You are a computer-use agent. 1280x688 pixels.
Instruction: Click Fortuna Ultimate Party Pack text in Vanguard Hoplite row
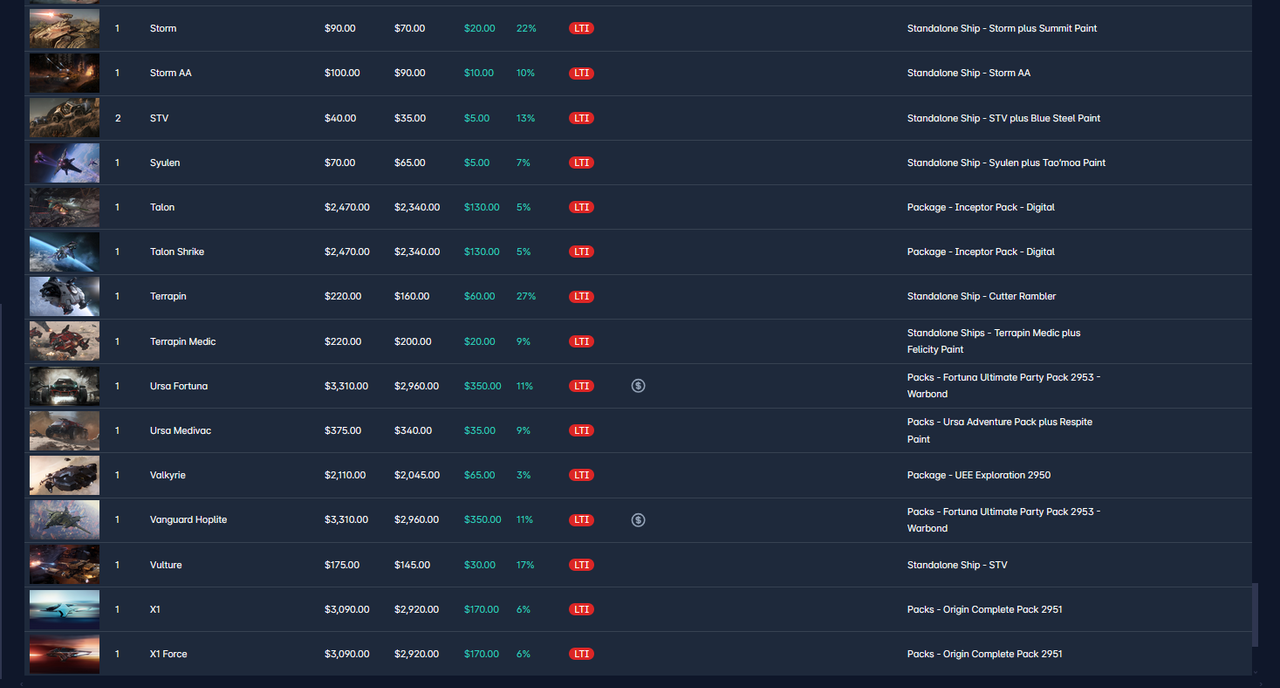click(x=1004, y=520)
